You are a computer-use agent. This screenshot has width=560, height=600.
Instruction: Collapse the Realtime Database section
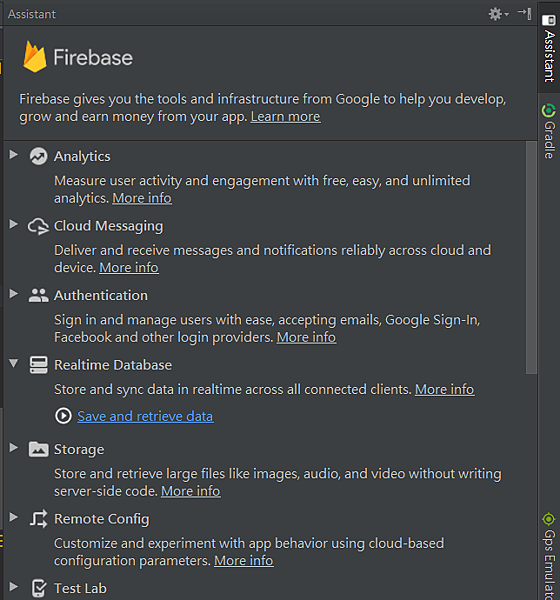[x=14, y=363]
